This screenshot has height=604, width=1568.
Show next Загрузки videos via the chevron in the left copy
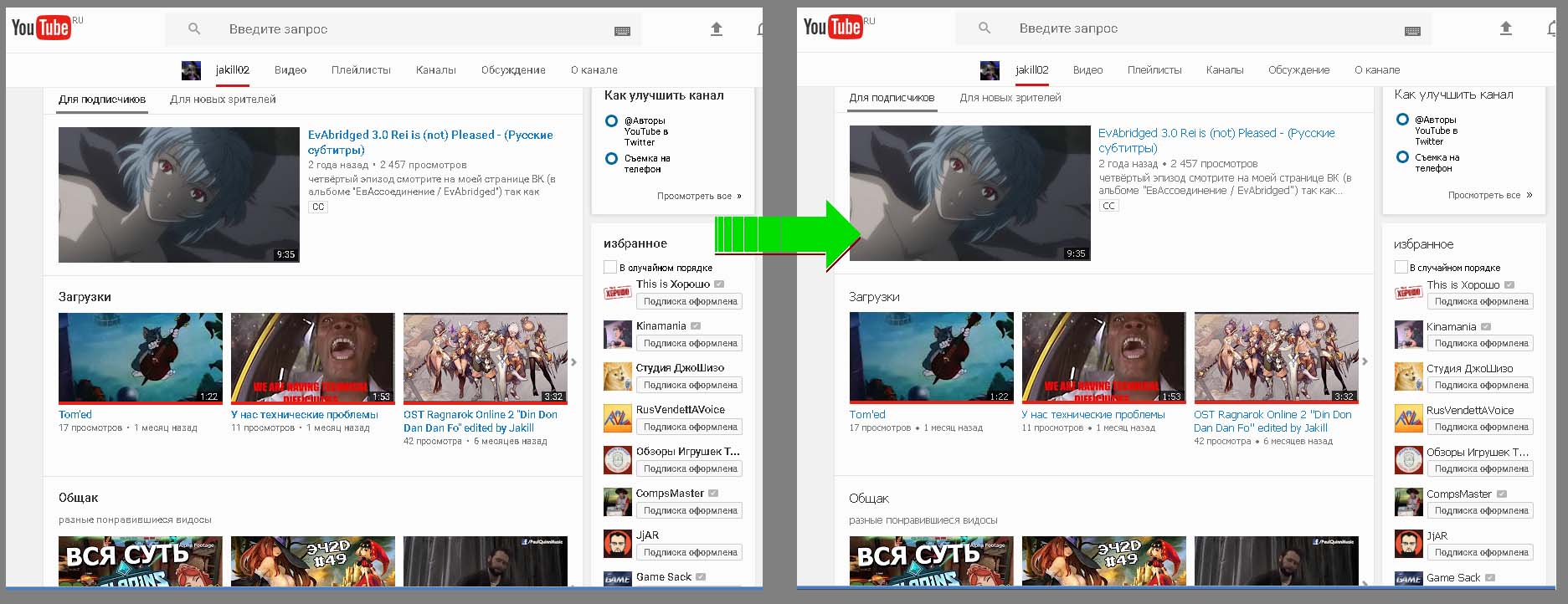pos(574,362)
